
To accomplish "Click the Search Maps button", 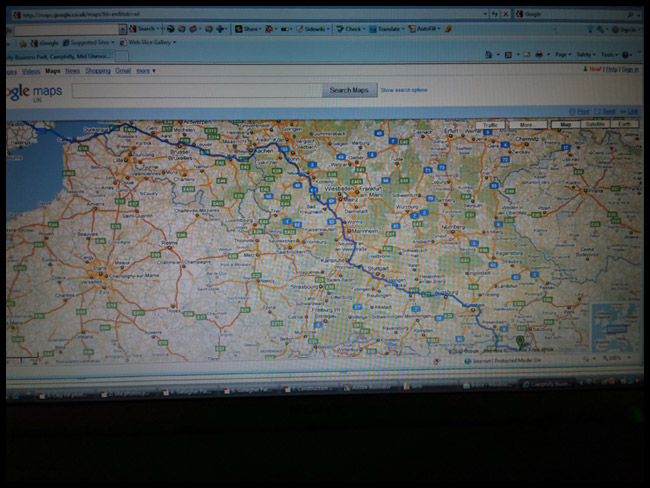I will 349,90.
